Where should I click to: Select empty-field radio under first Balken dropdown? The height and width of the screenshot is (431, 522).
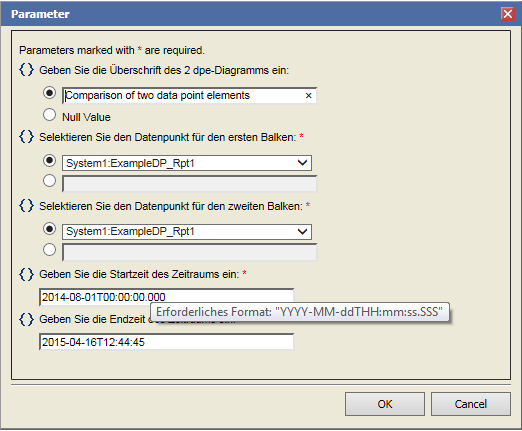tap(49, 181)
